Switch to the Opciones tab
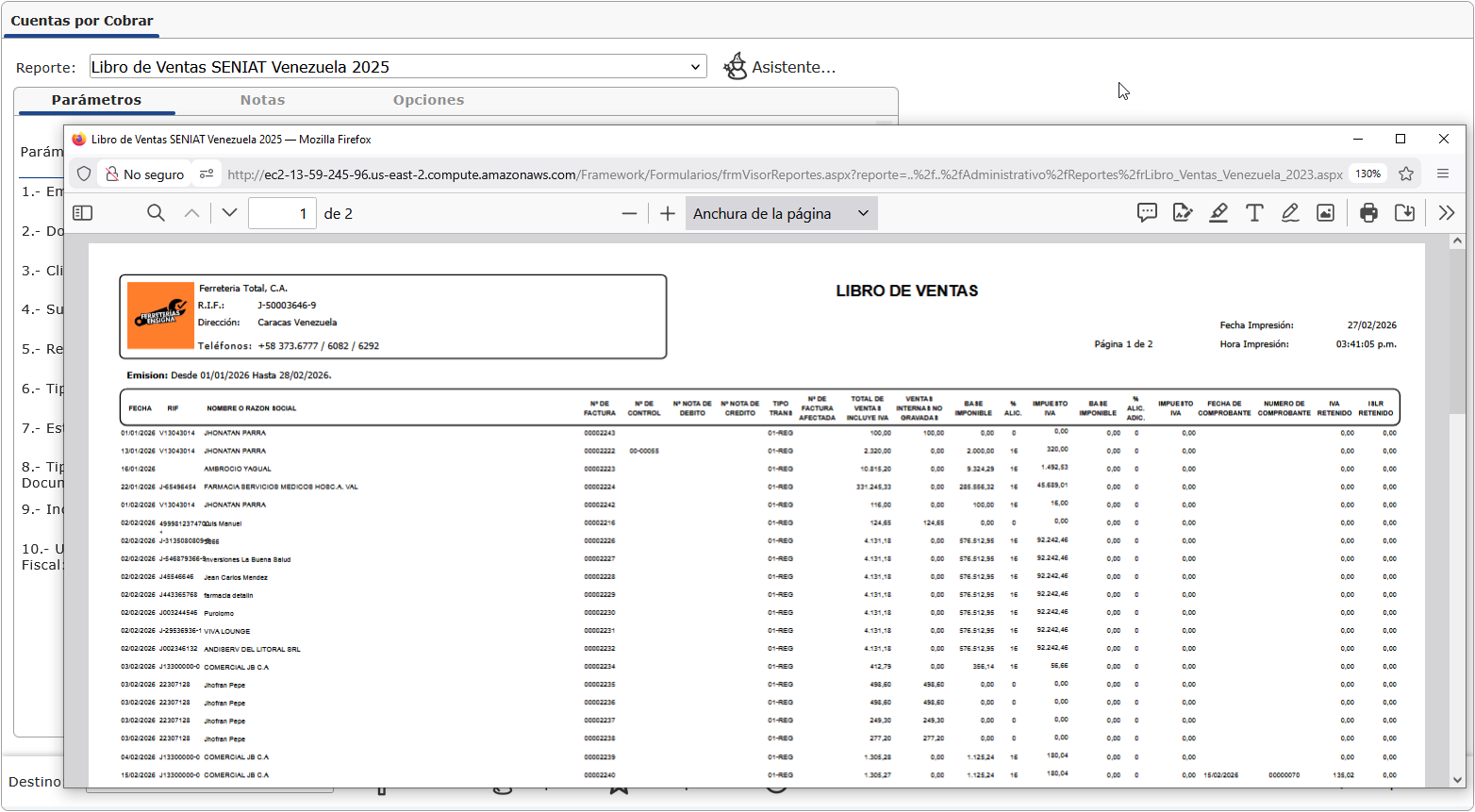The image size is (1475, 812). coord(428,100)
